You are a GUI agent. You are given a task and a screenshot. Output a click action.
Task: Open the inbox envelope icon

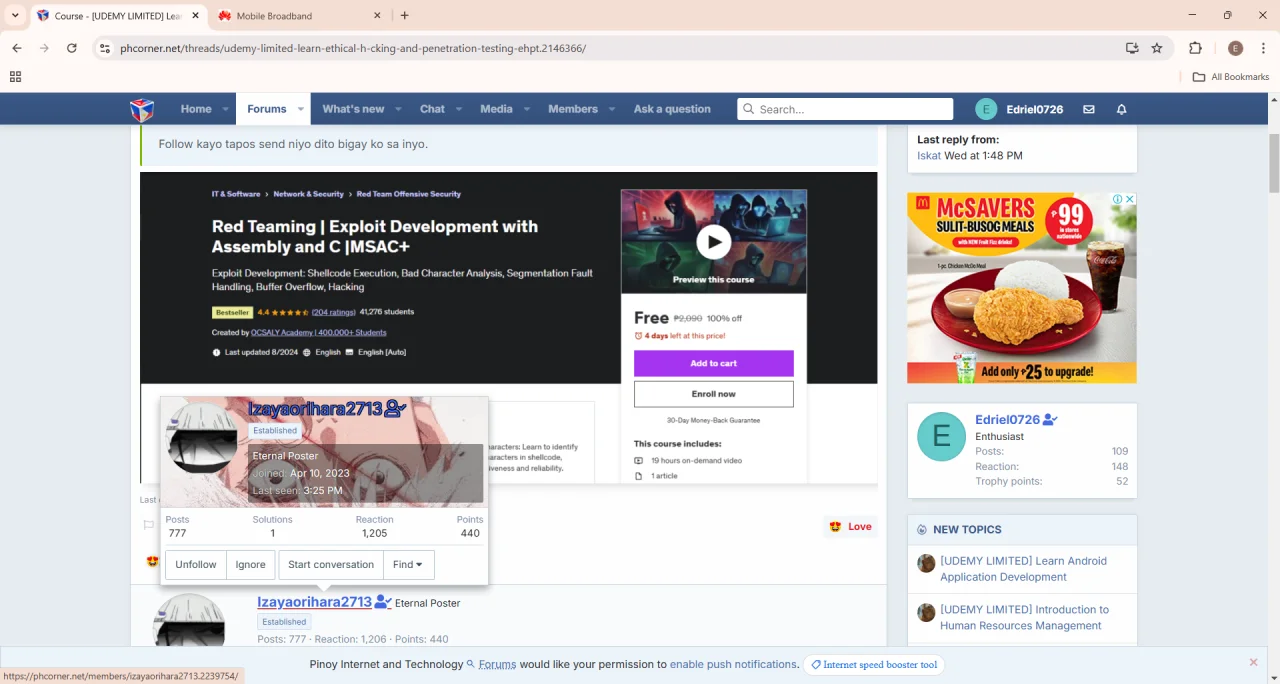(1089, 109)
